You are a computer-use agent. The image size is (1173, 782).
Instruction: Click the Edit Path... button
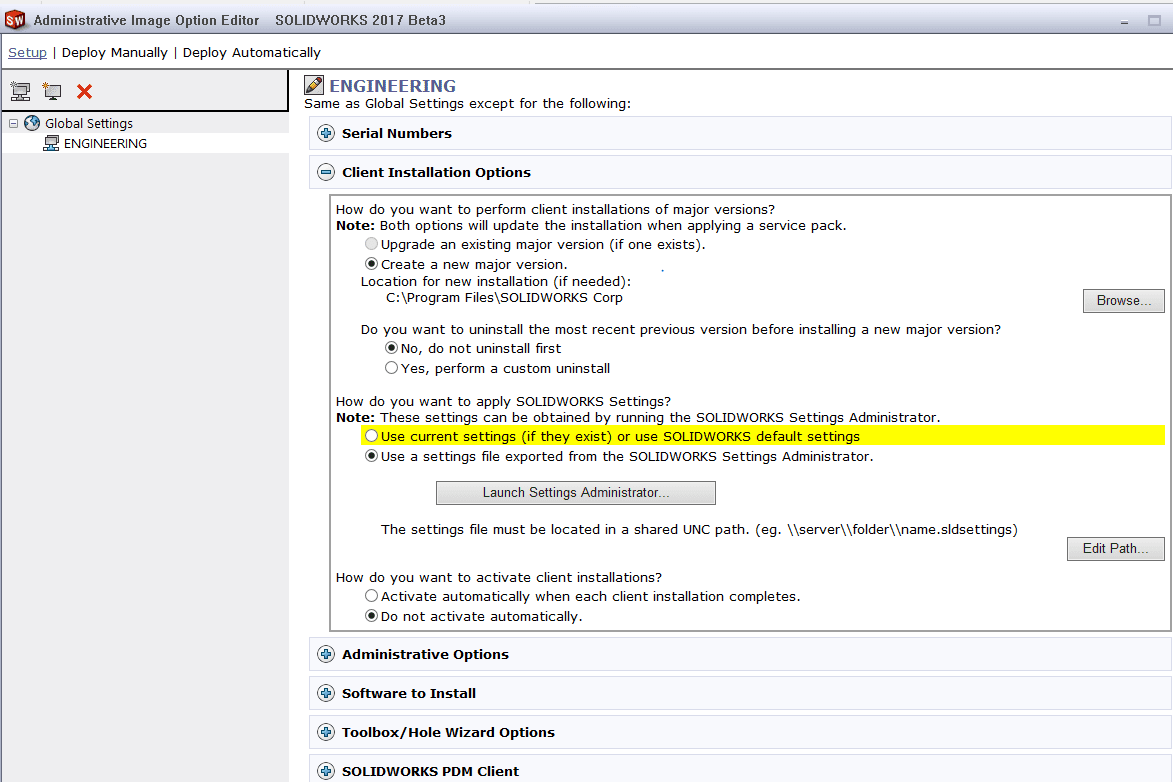tap(1115, 549)
